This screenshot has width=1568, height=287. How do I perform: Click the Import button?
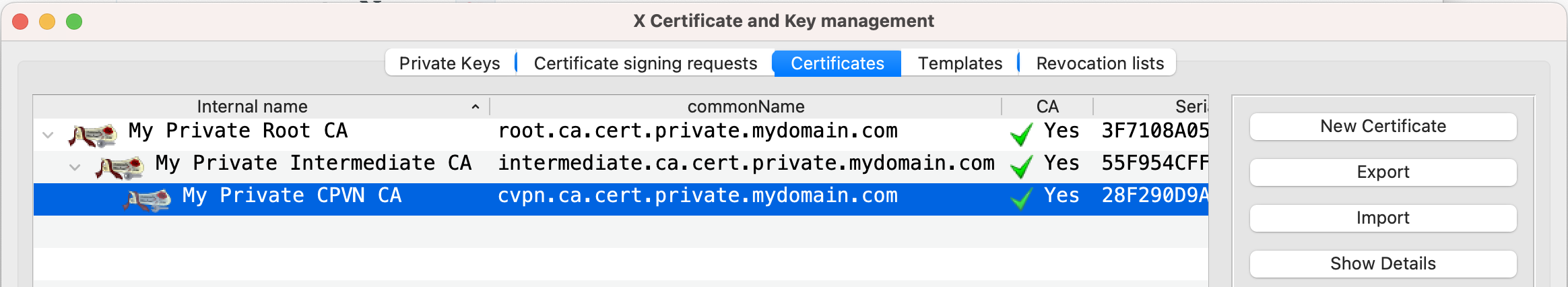(1383, 218)
